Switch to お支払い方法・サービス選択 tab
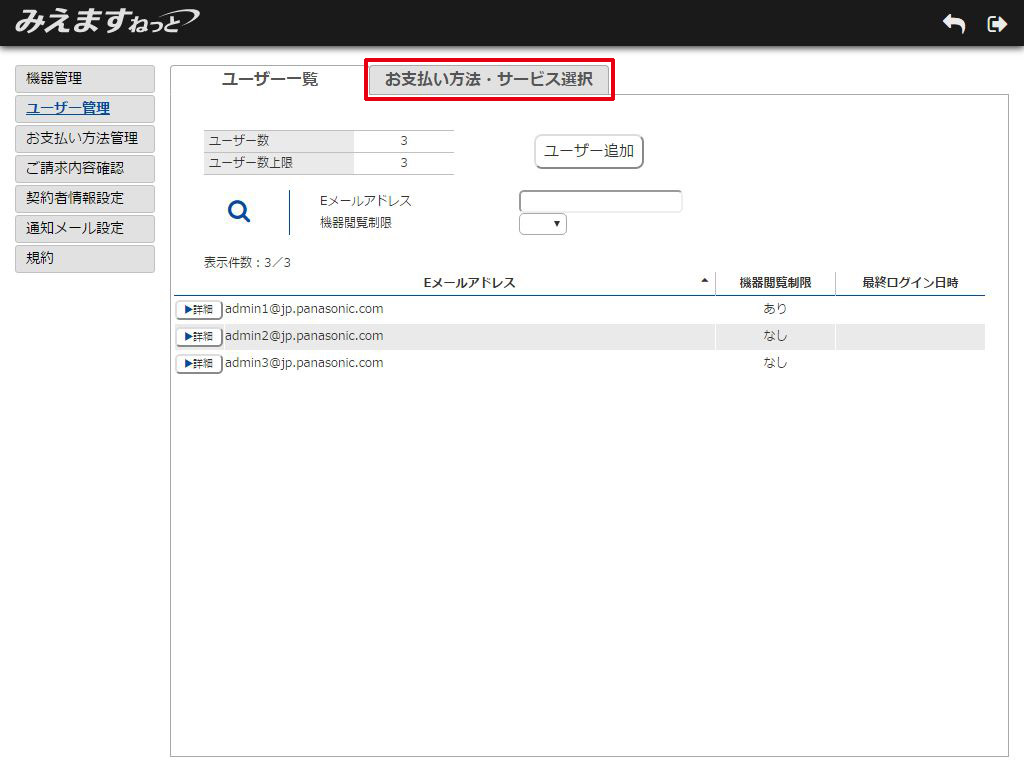Image resolution: width=1024 pixels, height=768 pixels. [x=489, y=80]
